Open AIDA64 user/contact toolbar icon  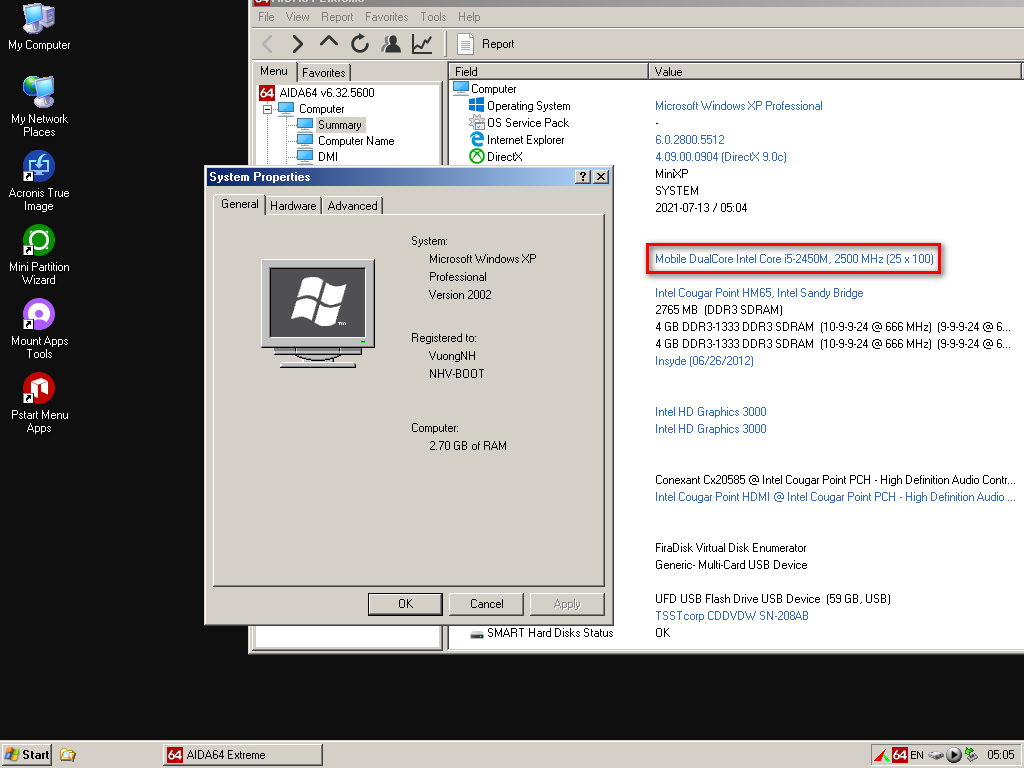pyautogui.click(x=391, y=44)
